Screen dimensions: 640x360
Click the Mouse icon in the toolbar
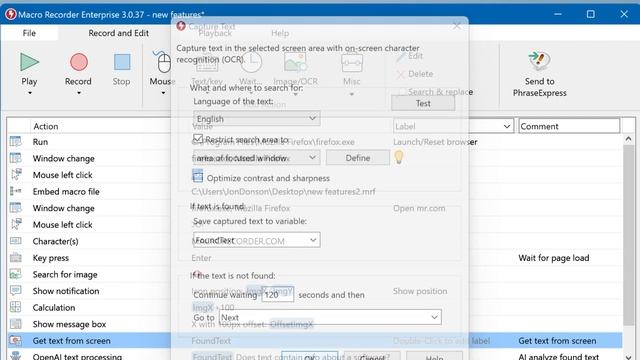pyautogui.click(x=163, y=62)
